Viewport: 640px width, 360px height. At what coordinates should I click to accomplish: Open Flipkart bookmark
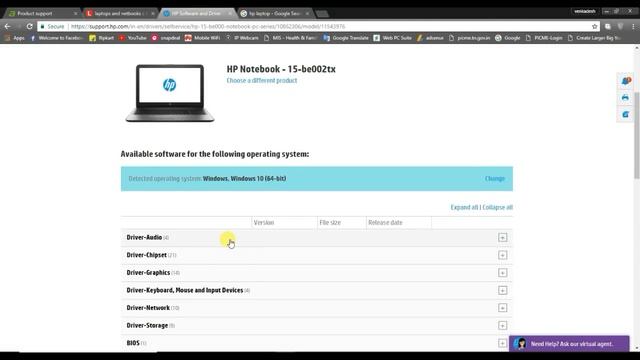point(102,38)
